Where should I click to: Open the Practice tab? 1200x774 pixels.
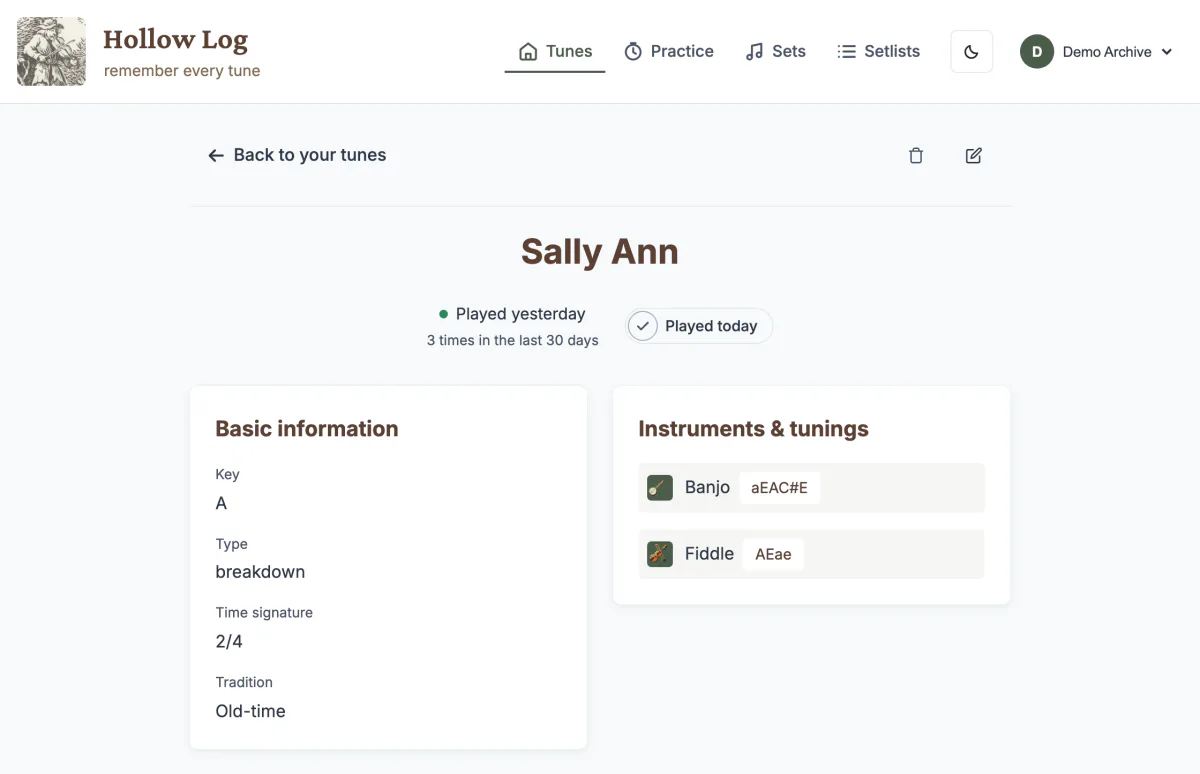click(669, 51)
